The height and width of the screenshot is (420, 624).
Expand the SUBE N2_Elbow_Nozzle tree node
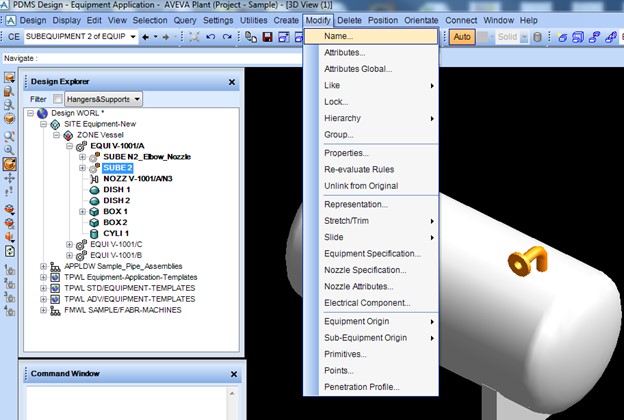(82, 157)
